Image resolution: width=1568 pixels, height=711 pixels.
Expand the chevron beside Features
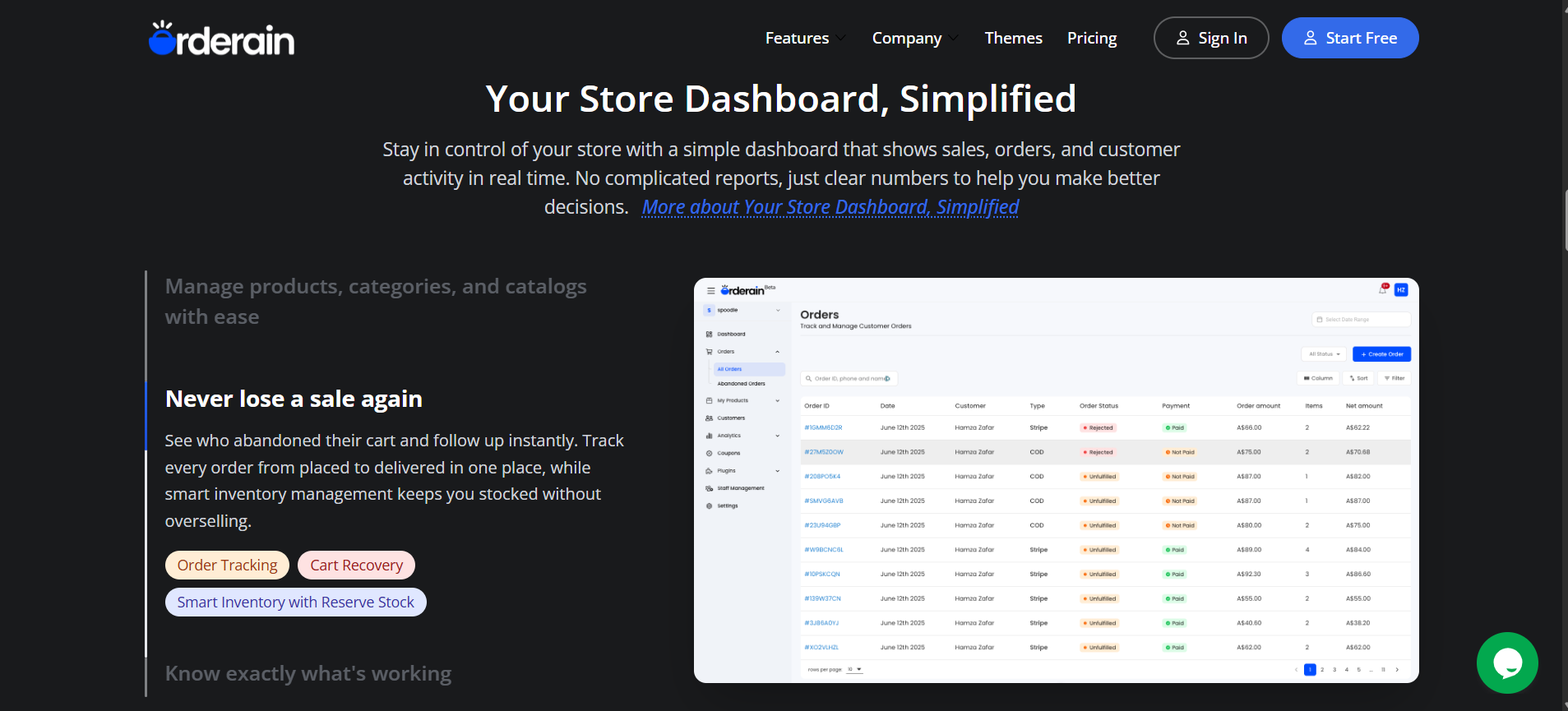point(840,38)
